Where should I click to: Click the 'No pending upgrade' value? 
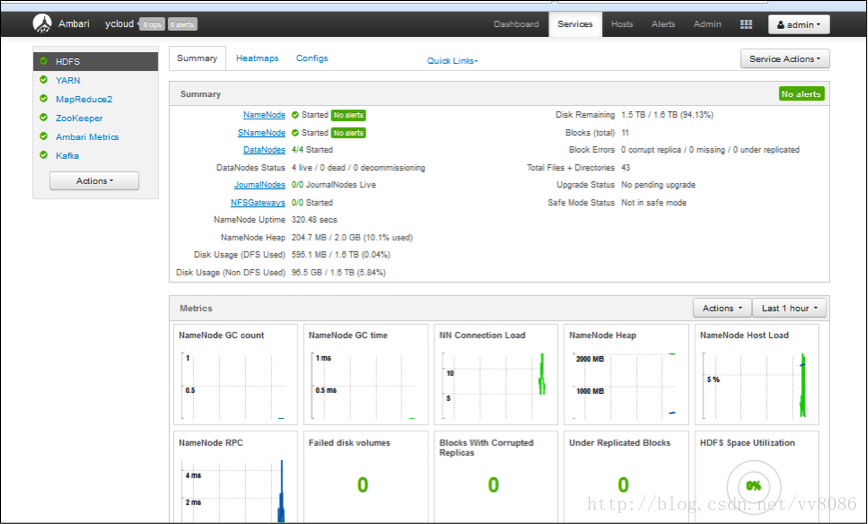(658, 185)
